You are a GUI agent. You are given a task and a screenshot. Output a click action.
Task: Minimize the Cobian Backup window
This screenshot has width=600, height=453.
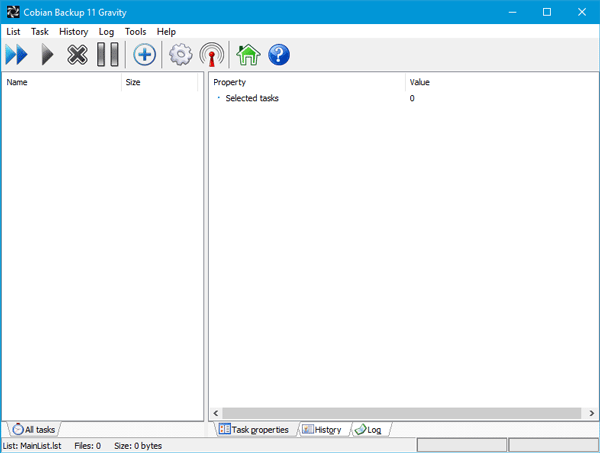click(512, 12)
